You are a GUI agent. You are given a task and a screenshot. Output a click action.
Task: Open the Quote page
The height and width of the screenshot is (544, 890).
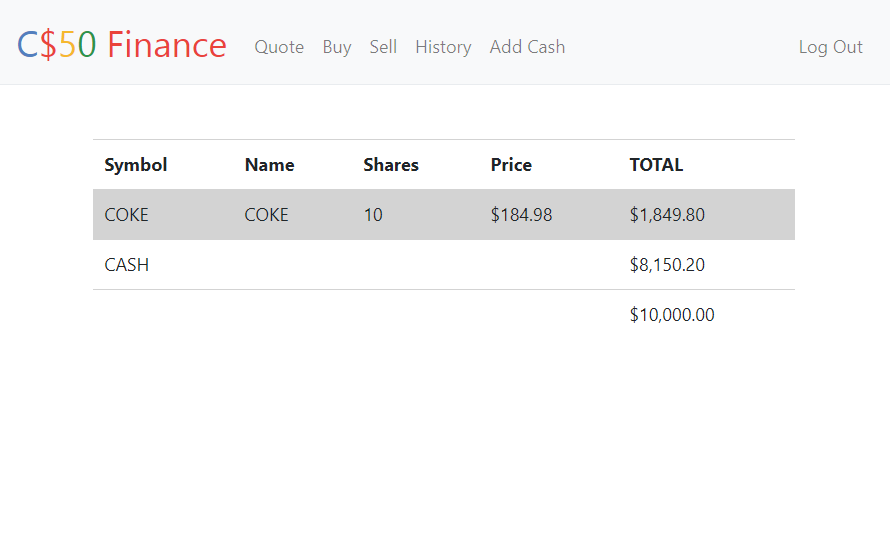279,47
